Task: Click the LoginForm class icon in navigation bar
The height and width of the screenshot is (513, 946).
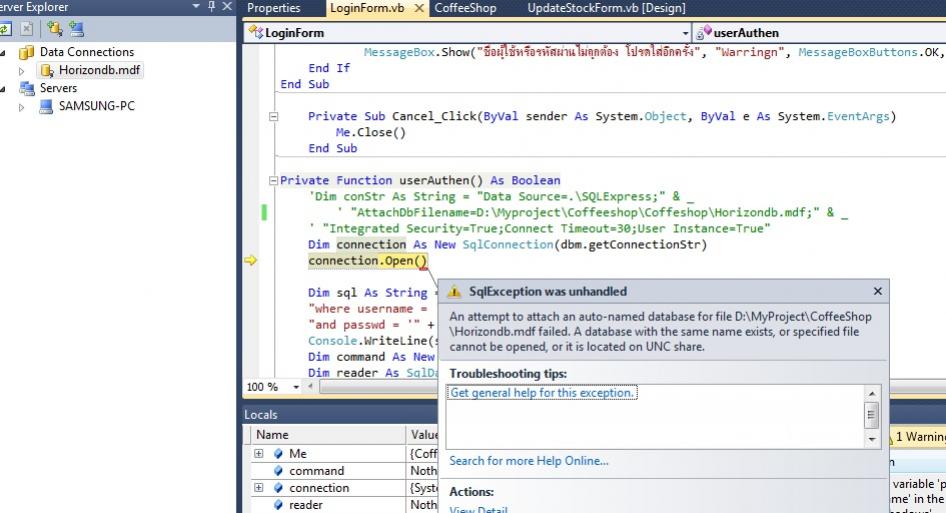Action: point(256,32)
